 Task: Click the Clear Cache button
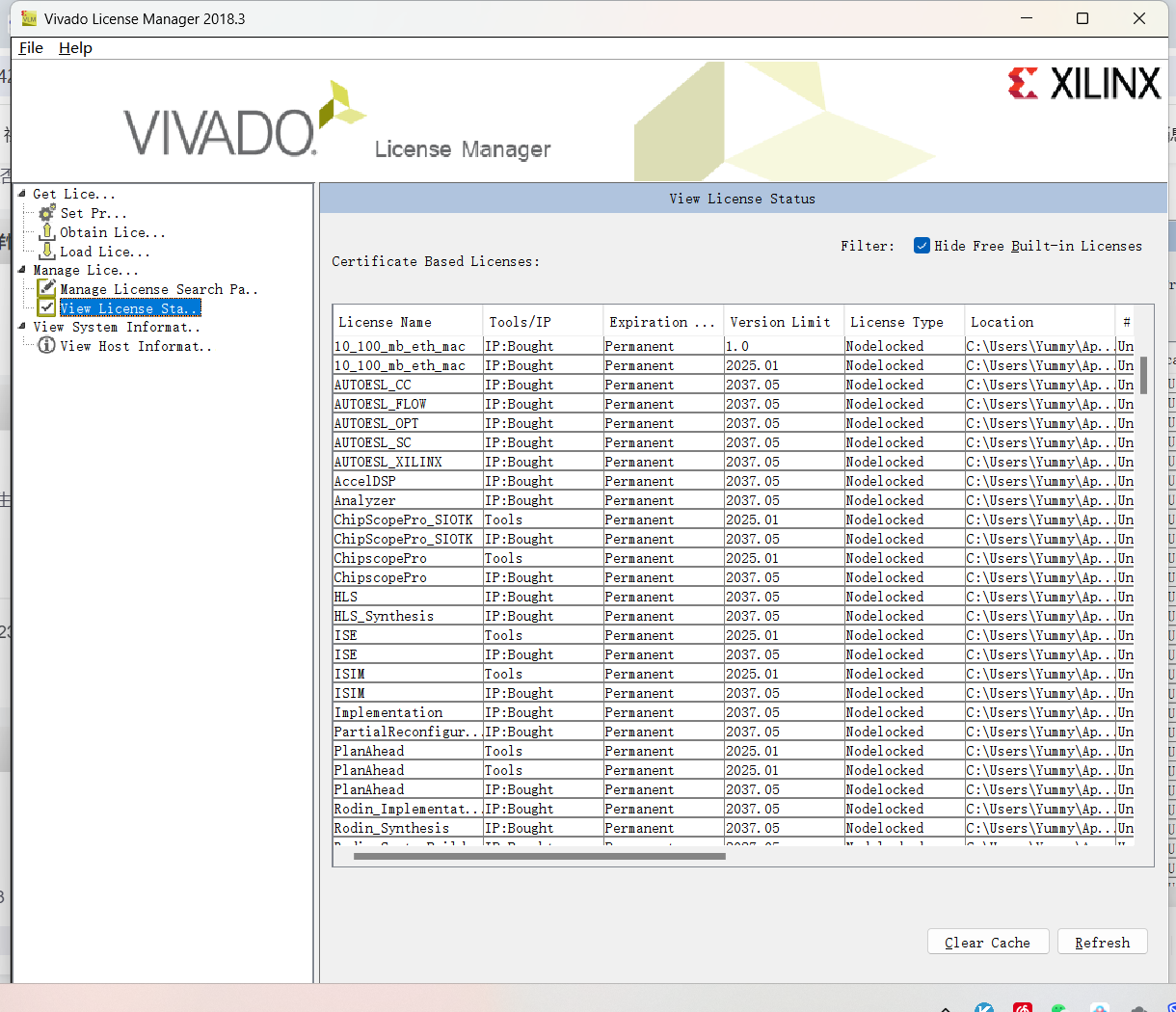pos(987,942)
